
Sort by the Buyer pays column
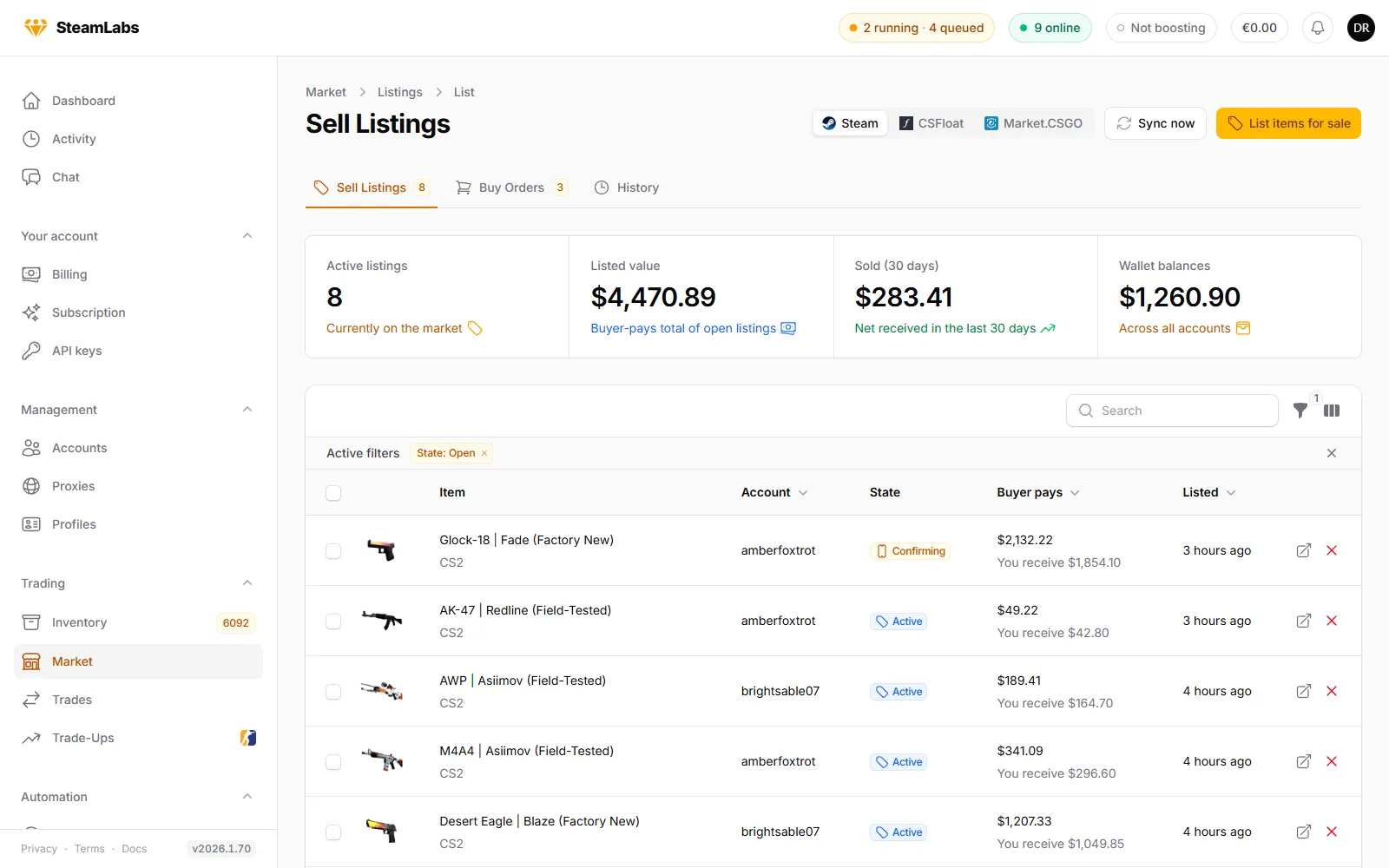[1038, 492]
